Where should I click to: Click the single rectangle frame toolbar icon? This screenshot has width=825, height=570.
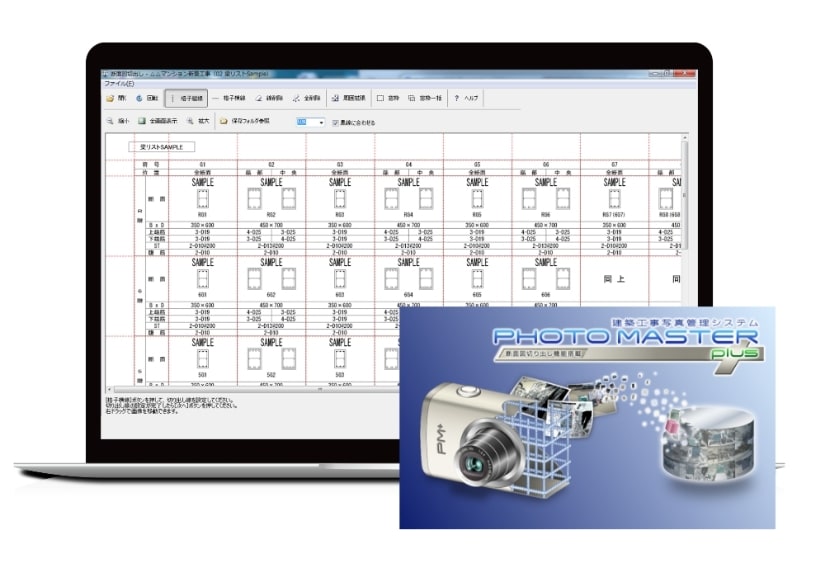pyautogui.click(x=386, y=99)
